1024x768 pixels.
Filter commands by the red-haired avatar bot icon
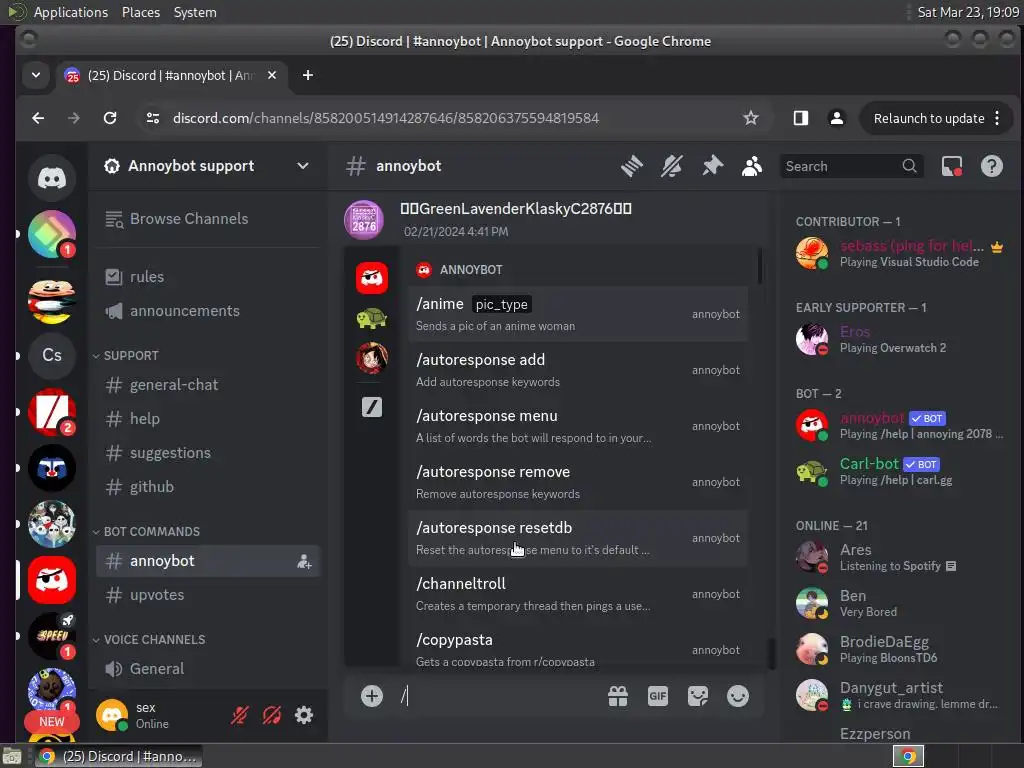pos(372,358)
